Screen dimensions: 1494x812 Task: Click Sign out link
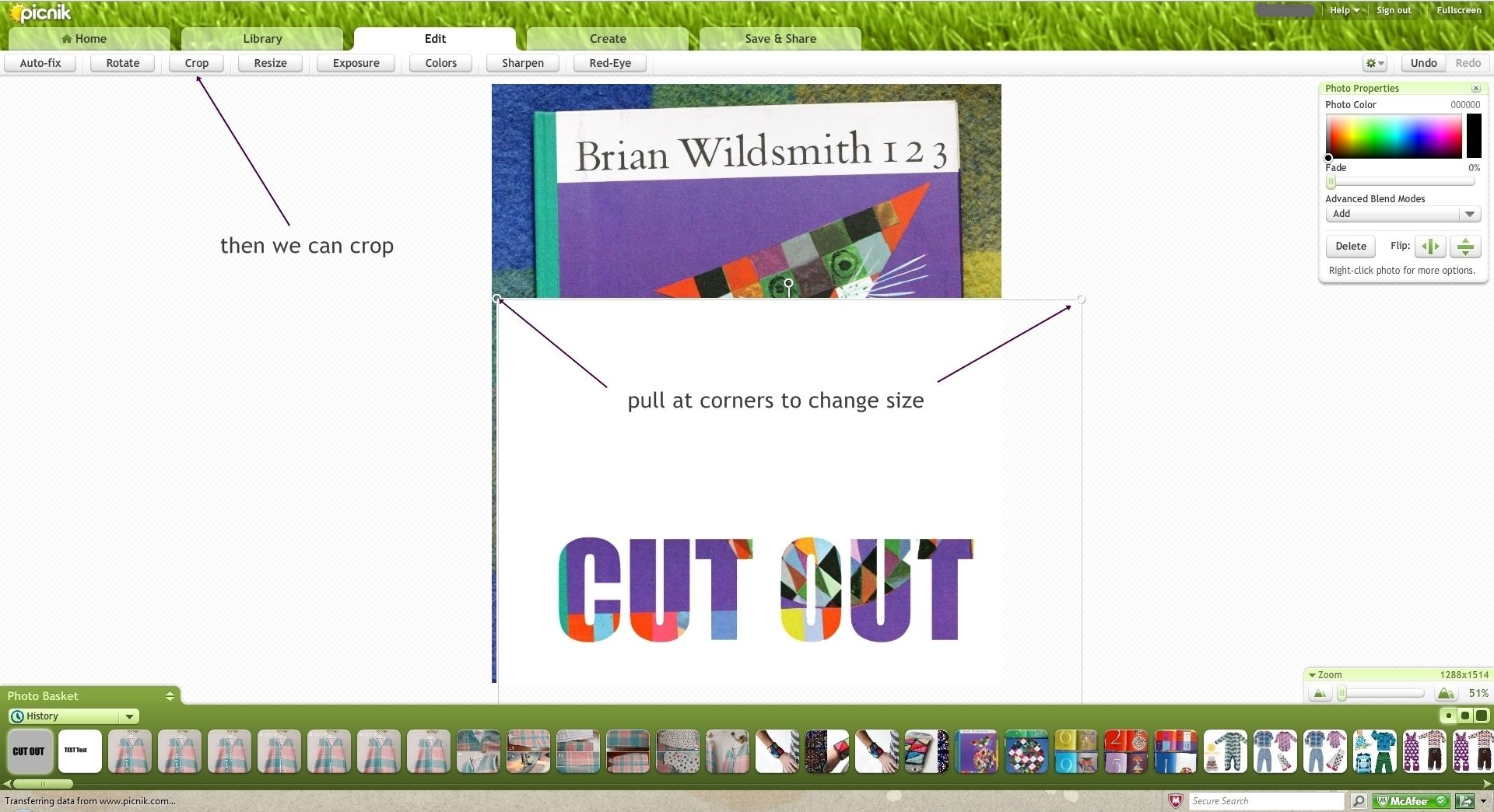[1394, 10]
